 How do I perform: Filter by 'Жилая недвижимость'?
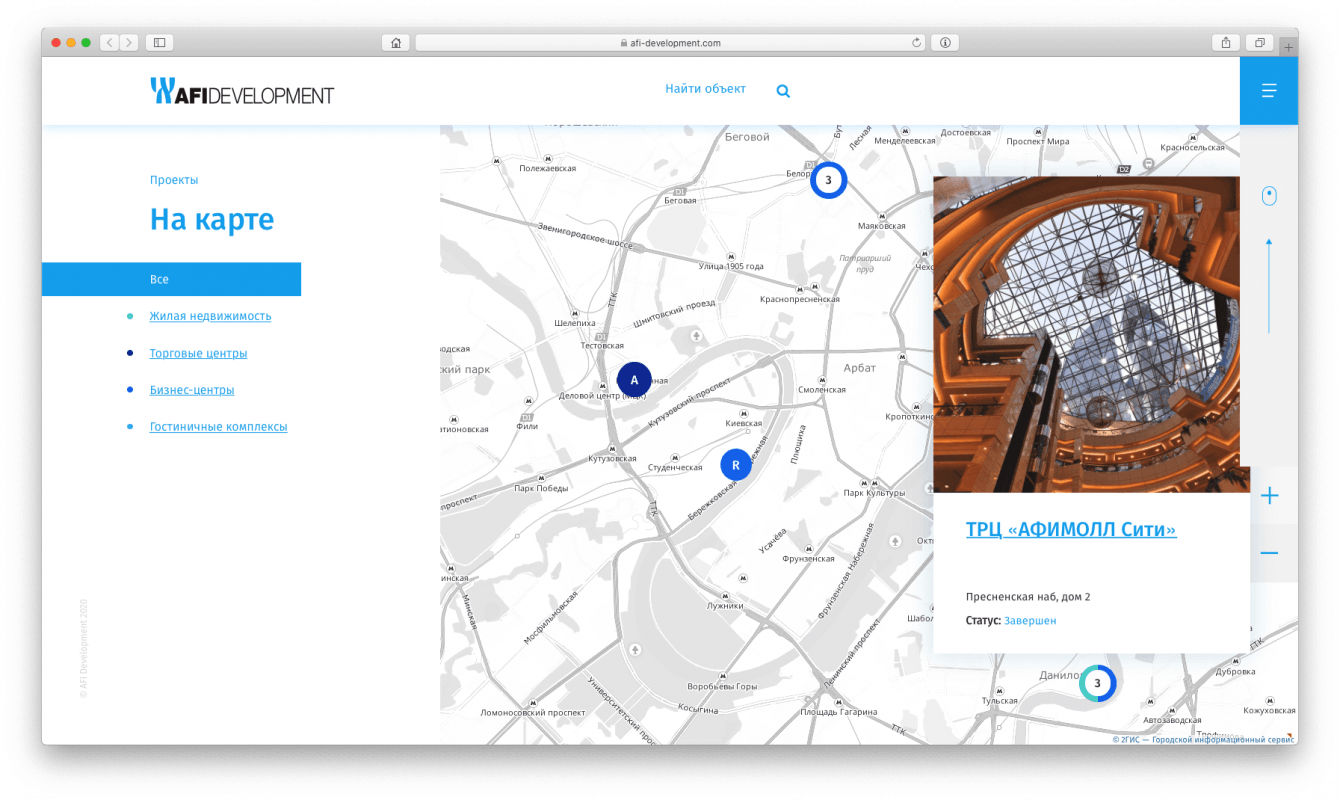pyautogui.click(x=210, y=316)
